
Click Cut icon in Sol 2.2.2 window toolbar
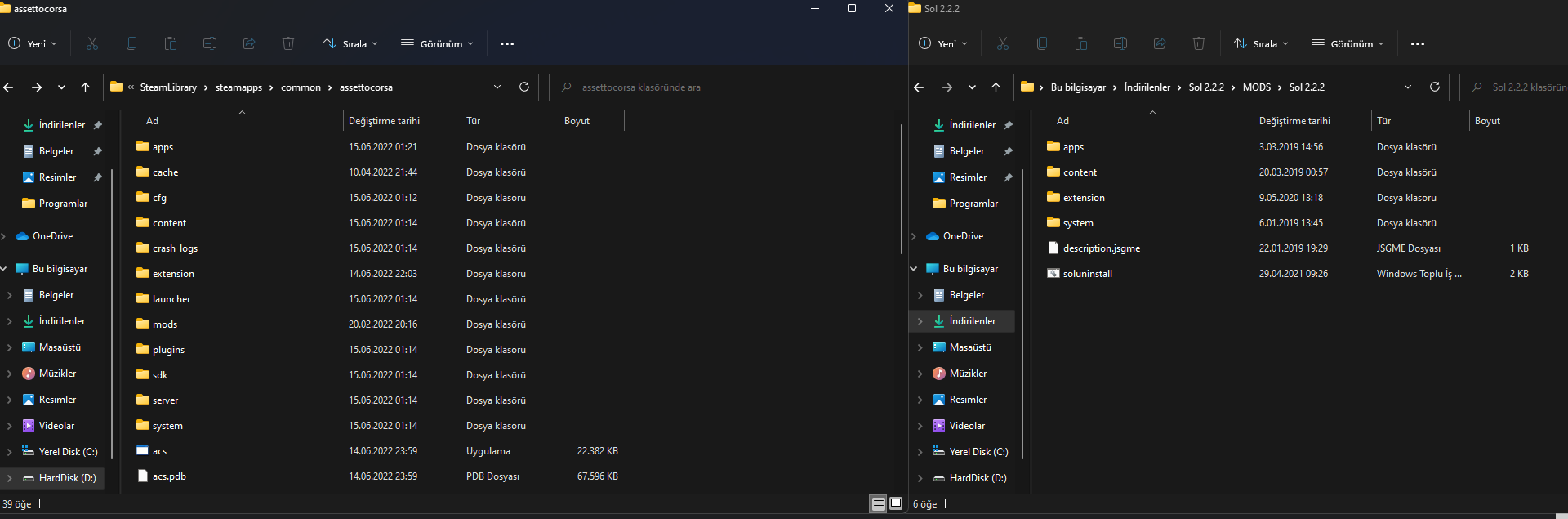(1003, 43)
